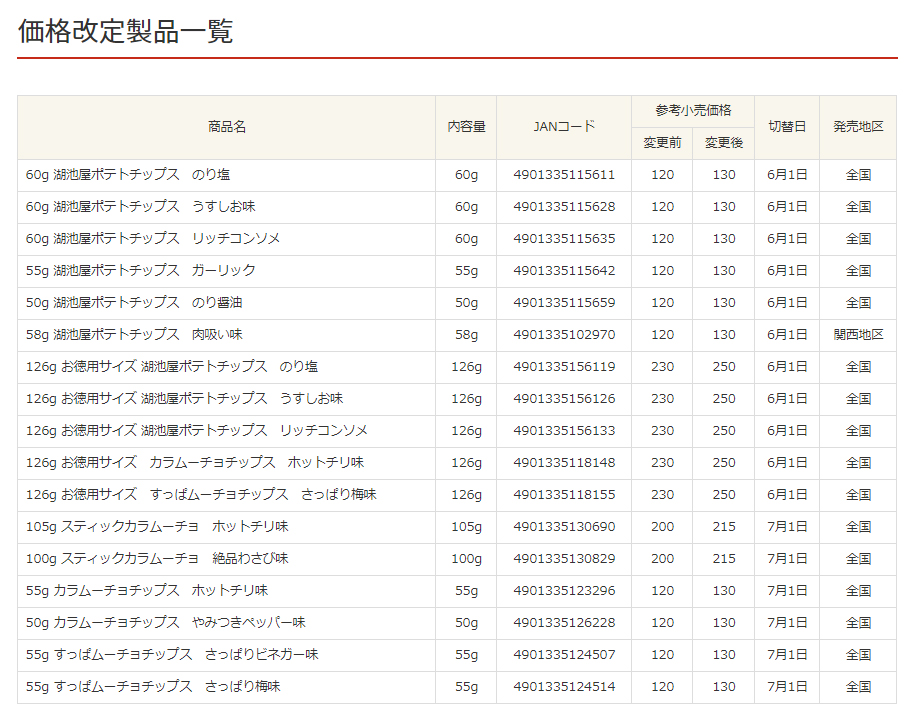Click 6月1日 in the ガーリック row
The image size is (913, 715).
[787, 271]
